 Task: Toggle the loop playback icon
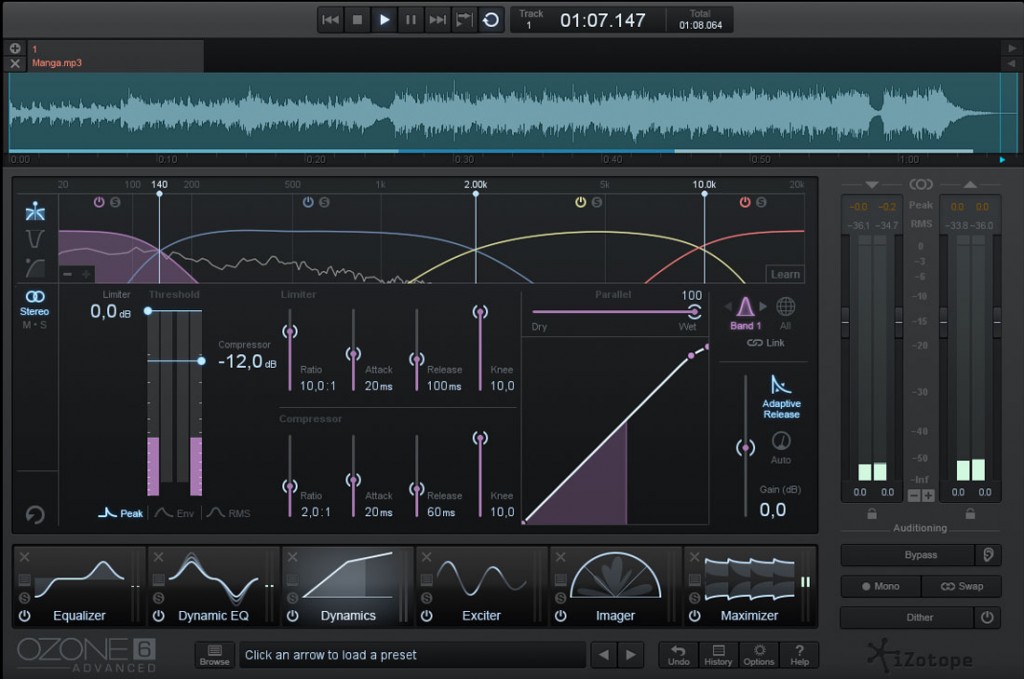click(490, 20)
